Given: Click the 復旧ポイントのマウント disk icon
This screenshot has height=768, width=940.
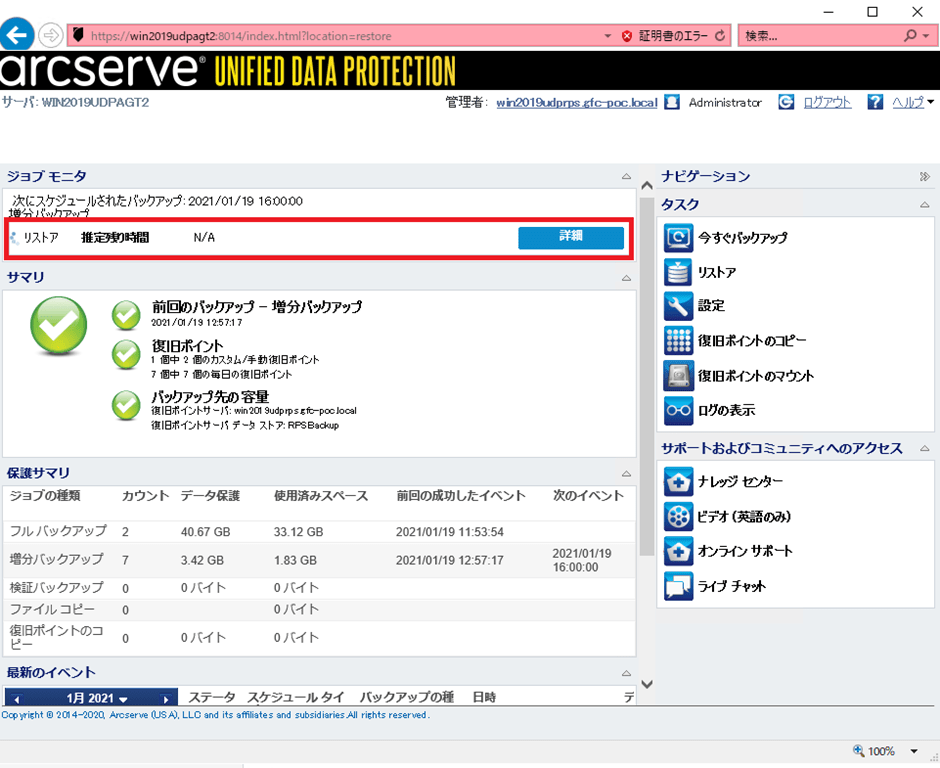Looking at the screenshot, I should [678, 376].
